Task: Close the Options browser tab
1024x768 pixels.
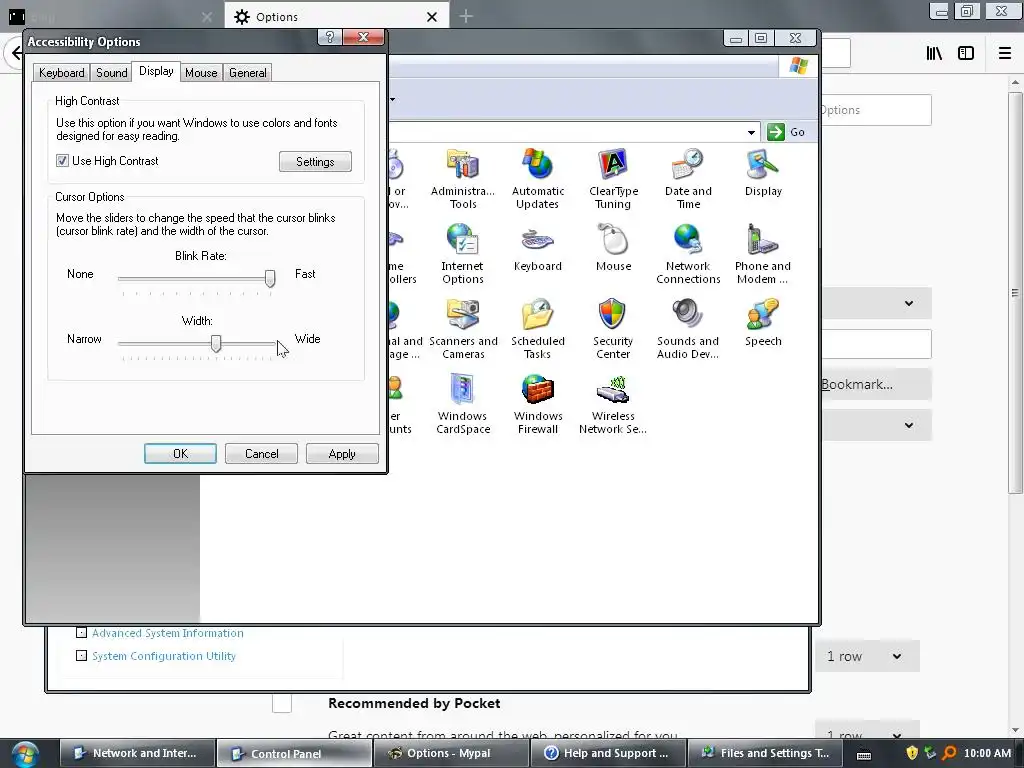Action: pos(432,17)
